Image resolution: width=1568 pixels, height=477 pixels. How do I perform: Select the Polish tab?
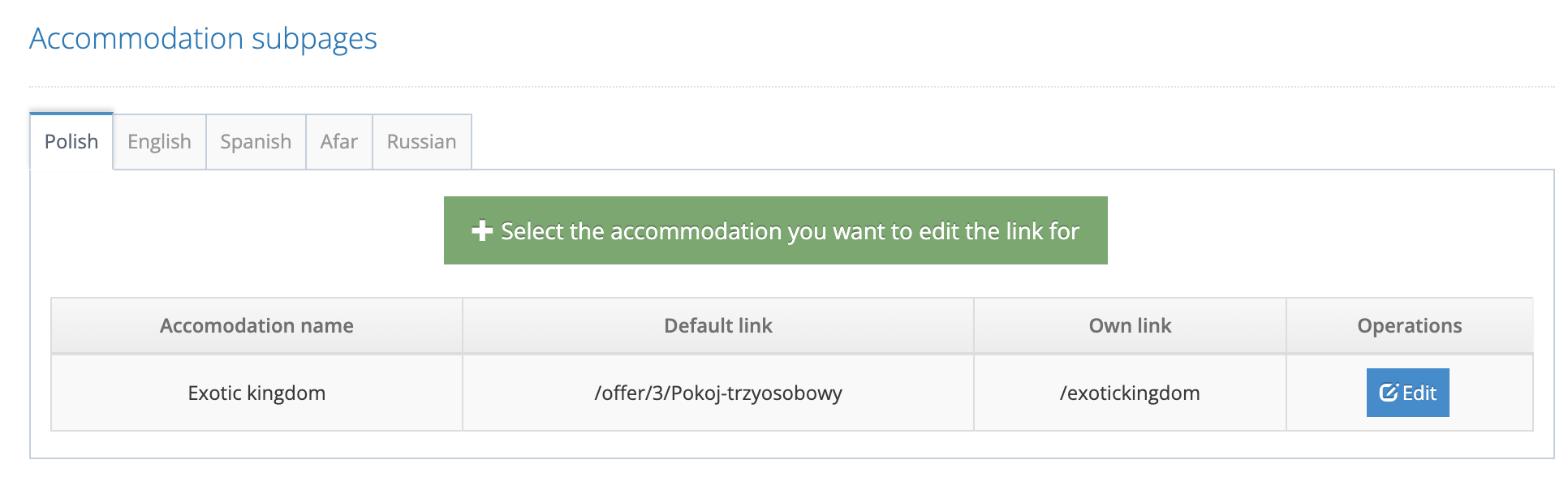pyautogui.click(x=71, y=141)
